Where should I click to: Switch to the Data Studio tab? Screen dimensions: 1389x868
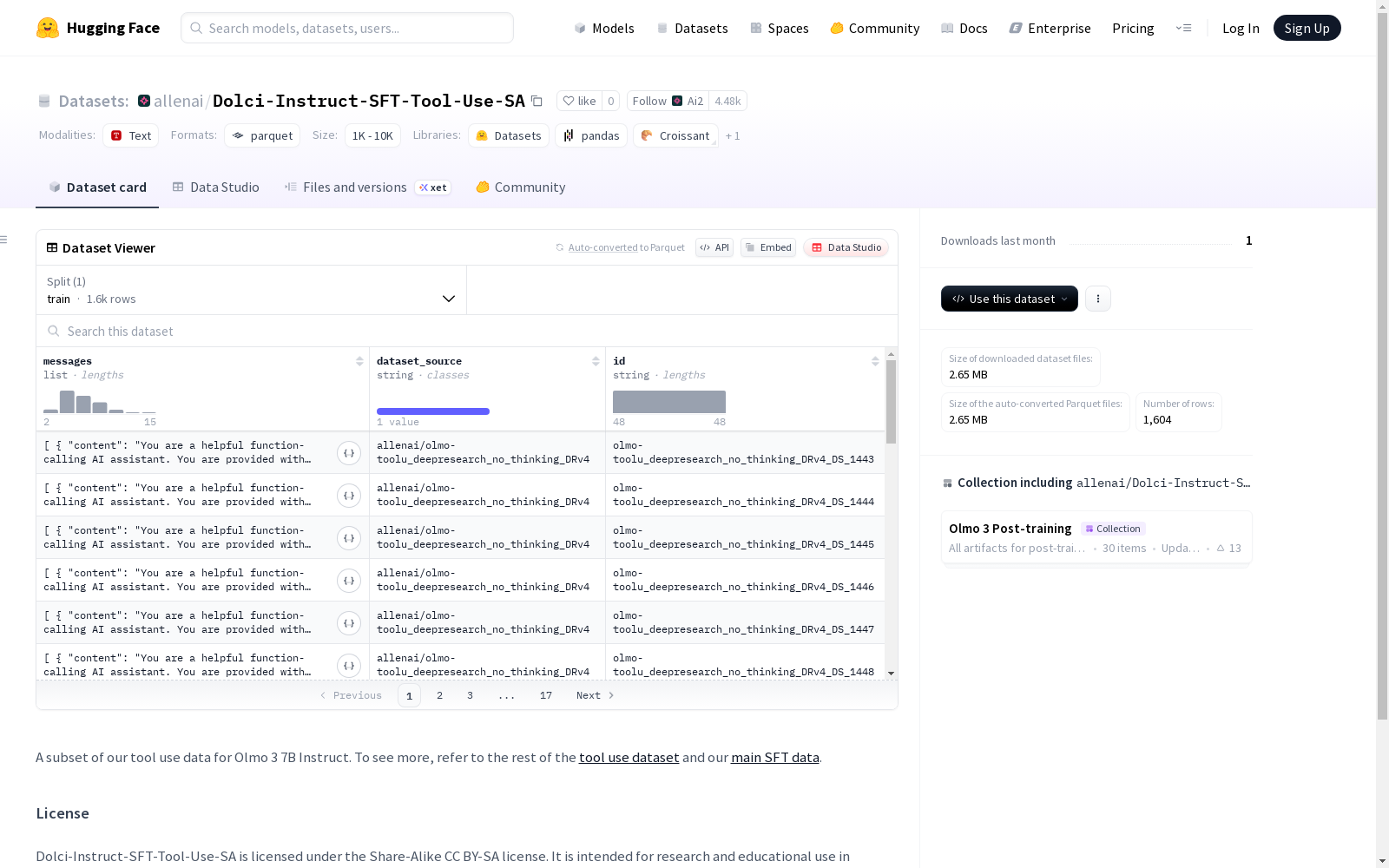(216, 187)
